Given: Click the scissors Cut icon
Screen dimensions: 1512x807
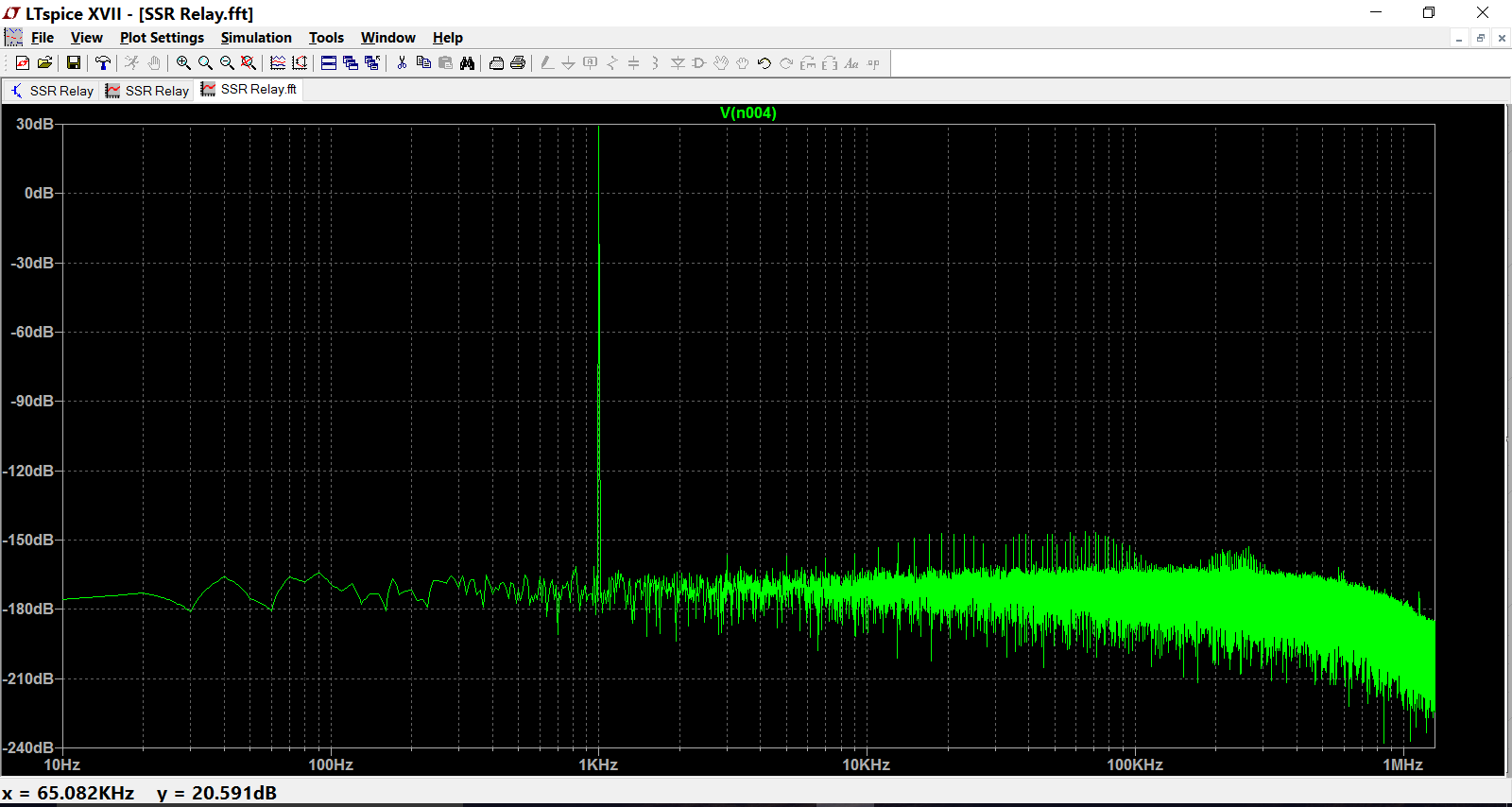Looking at the screenshot, I should click(402, 63).
